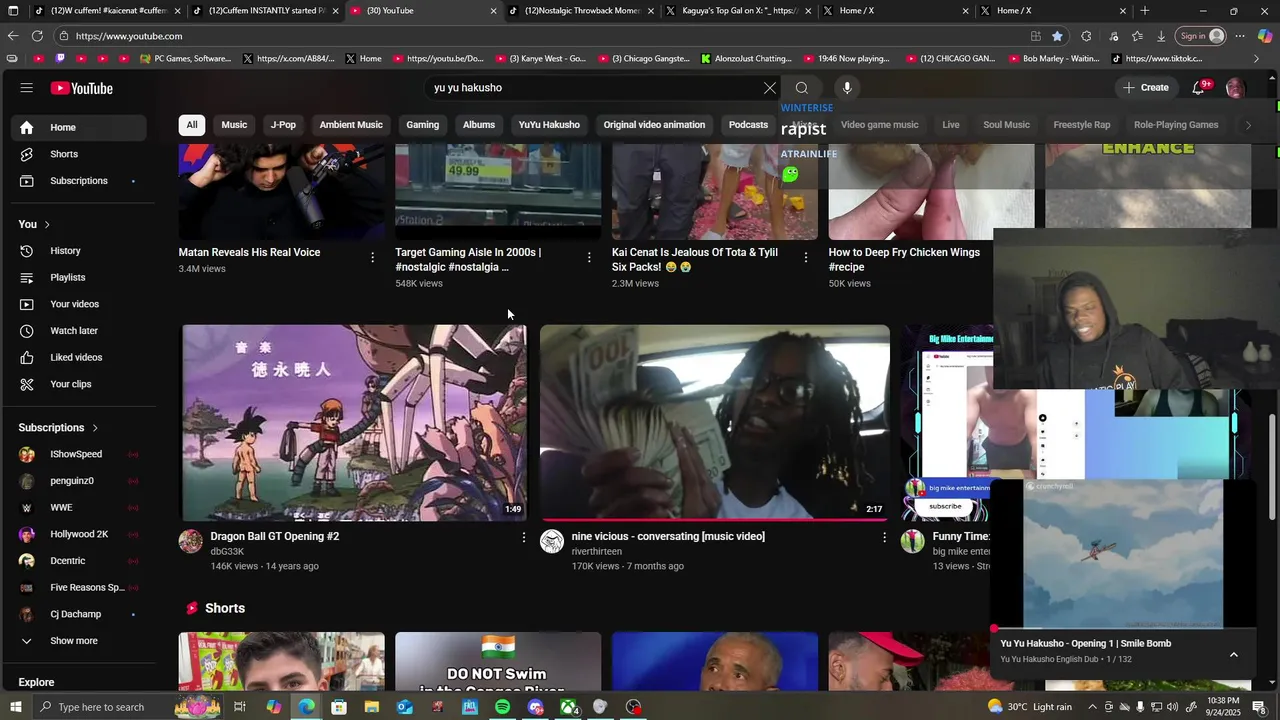Switch to Cuffem INSTANTLY started browser tab
Image resolution: width=1280 pixels, height=720 pixels.
[x=266, y=11]
